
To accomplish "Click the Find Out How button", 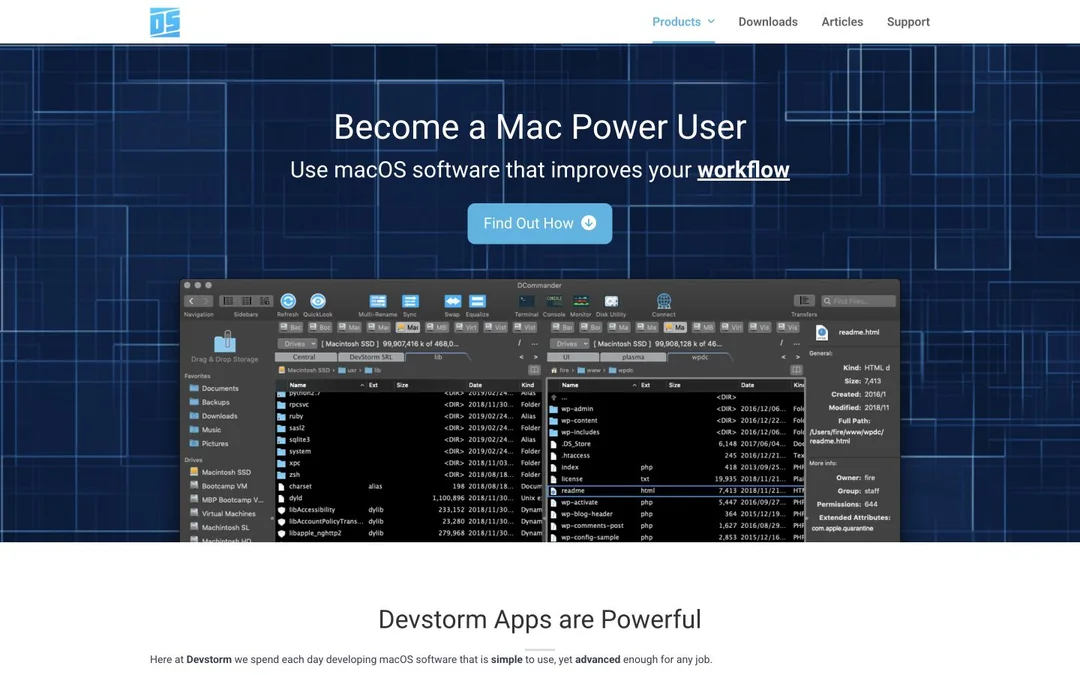I will point(539,223).
